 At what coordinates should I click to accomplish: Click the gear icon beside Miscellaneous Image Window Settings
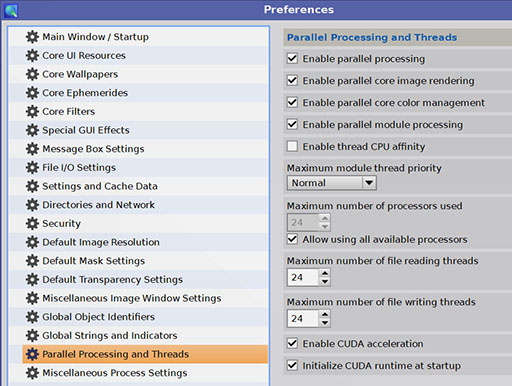pyautogui.click(x=32, y=298)
